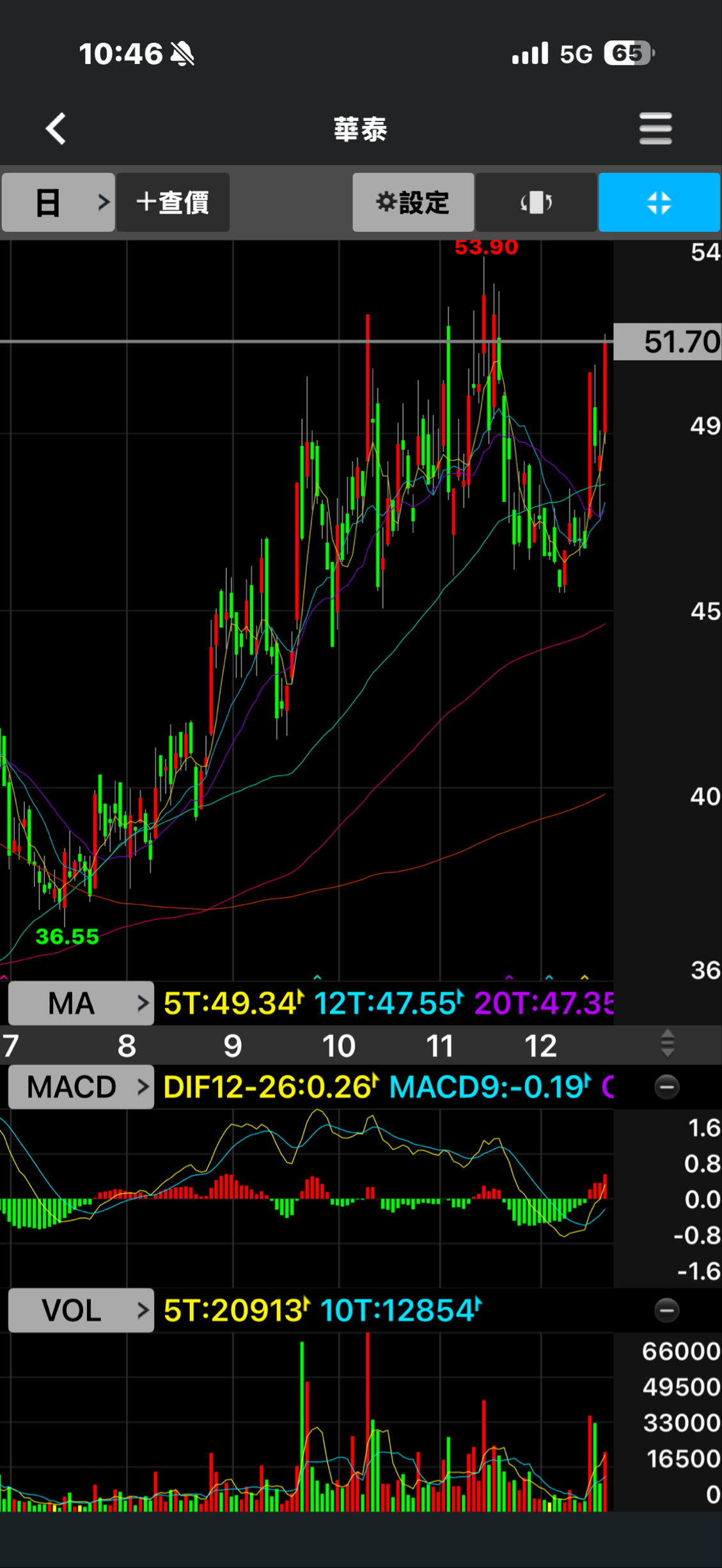Open the hamburger menu

click(x=655, y=128)
